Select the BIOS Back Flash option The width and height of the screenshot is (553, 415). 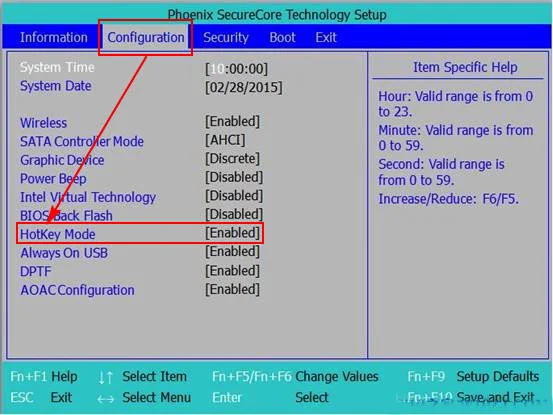[x=66, y=215]
